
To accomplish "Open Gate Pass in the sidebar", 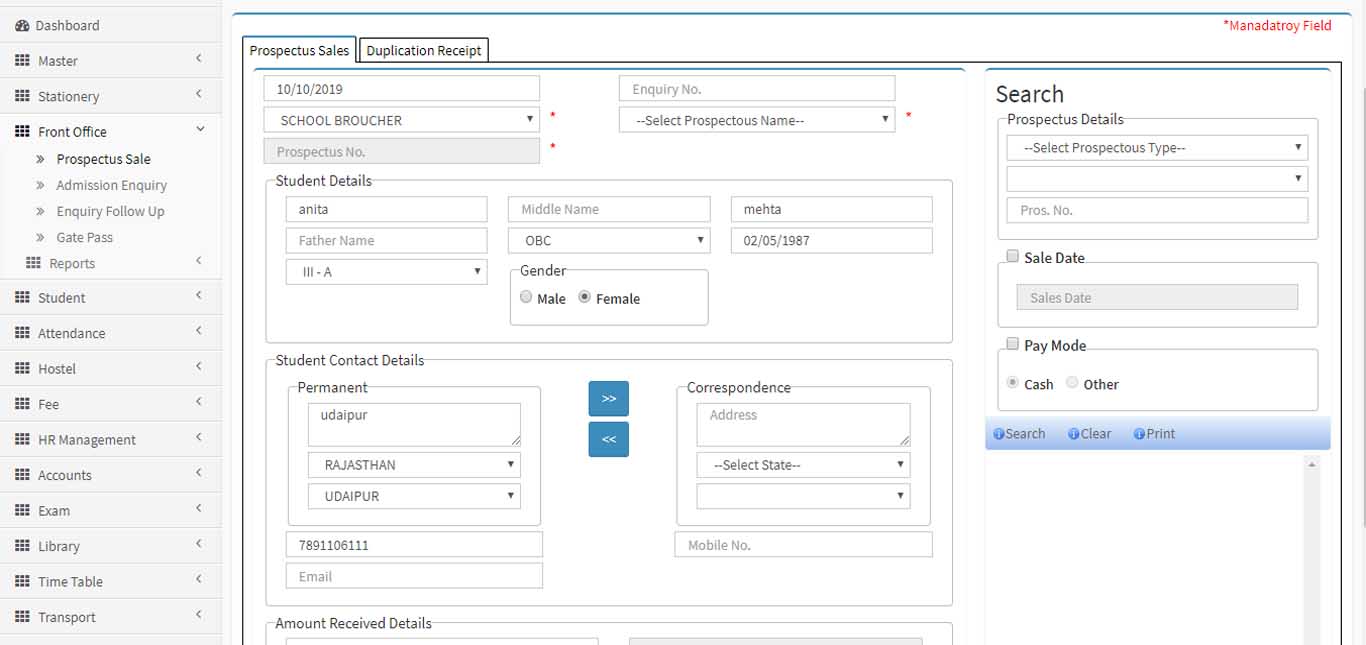I will [x=84, y=237].
